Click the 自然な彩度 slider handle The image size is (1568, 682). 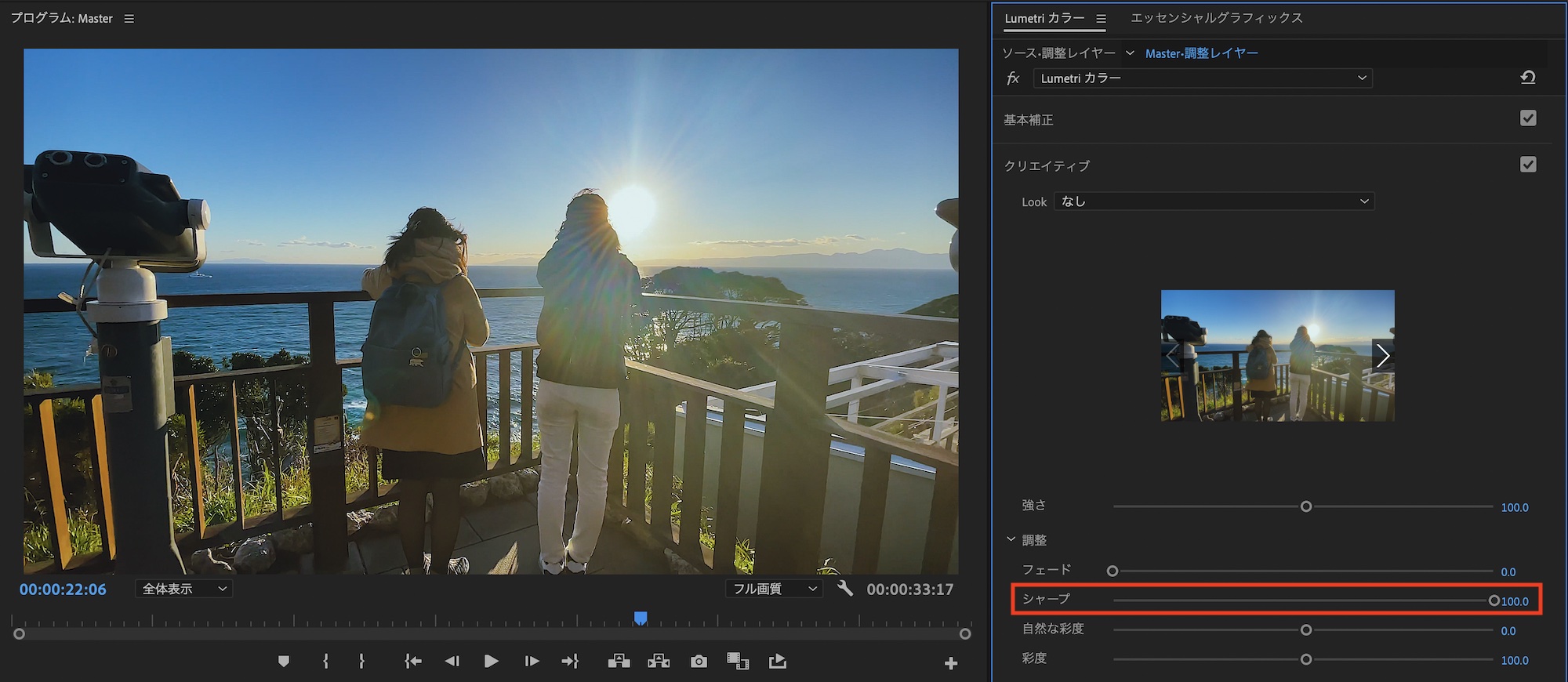click(x=1306, y=630)
